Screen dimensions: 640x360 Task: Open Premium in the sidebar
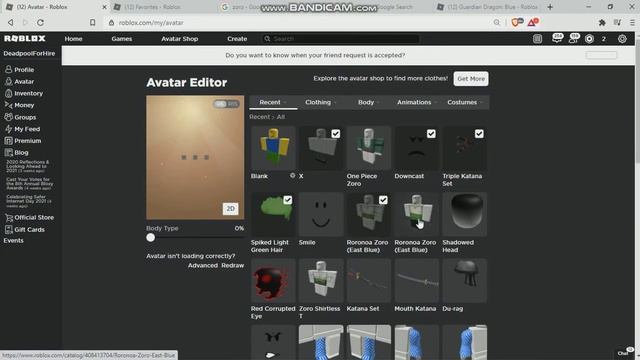23,141
